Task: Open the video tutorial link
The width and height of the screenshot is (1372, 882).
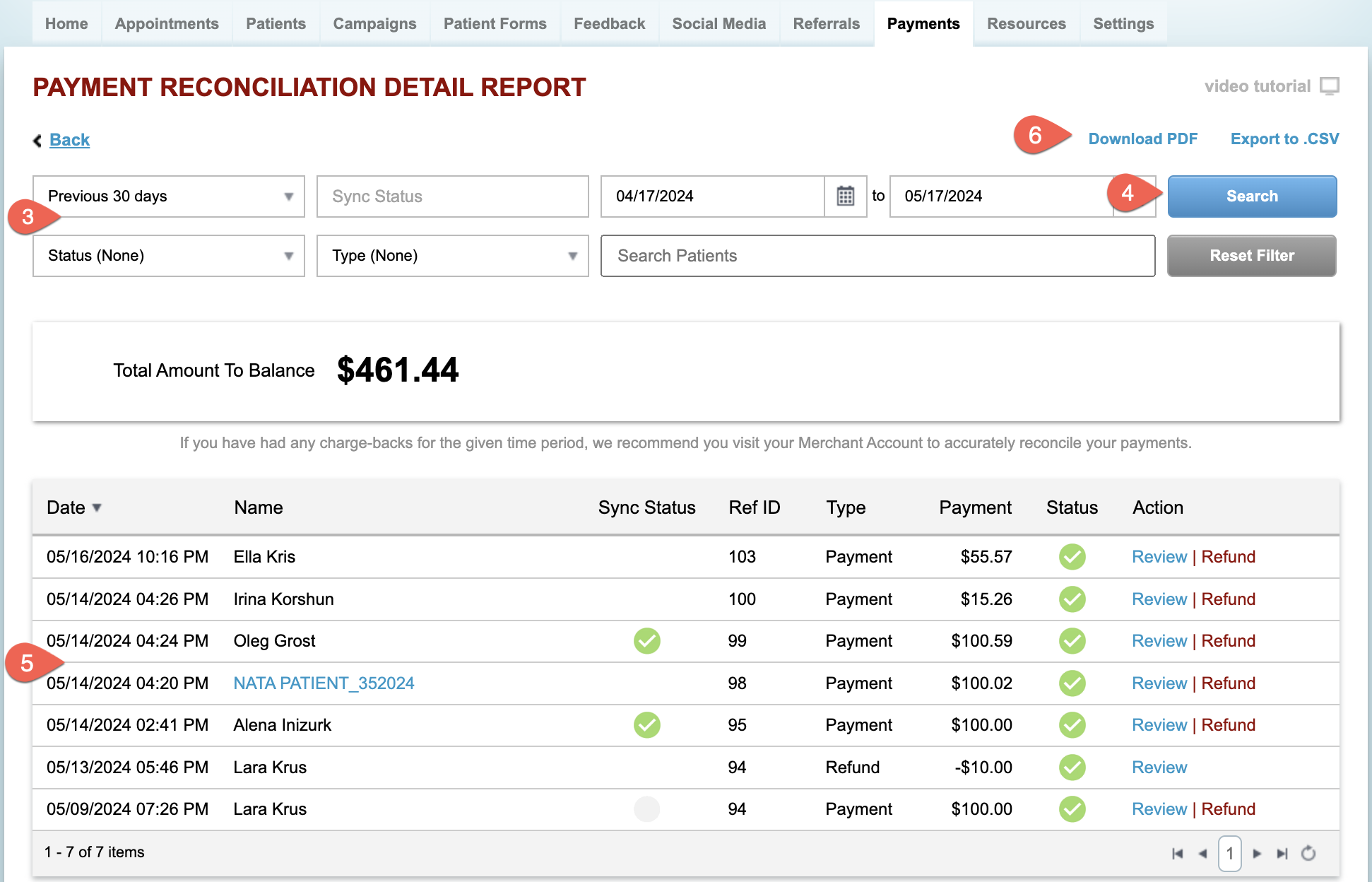Action: [1257, 86]
